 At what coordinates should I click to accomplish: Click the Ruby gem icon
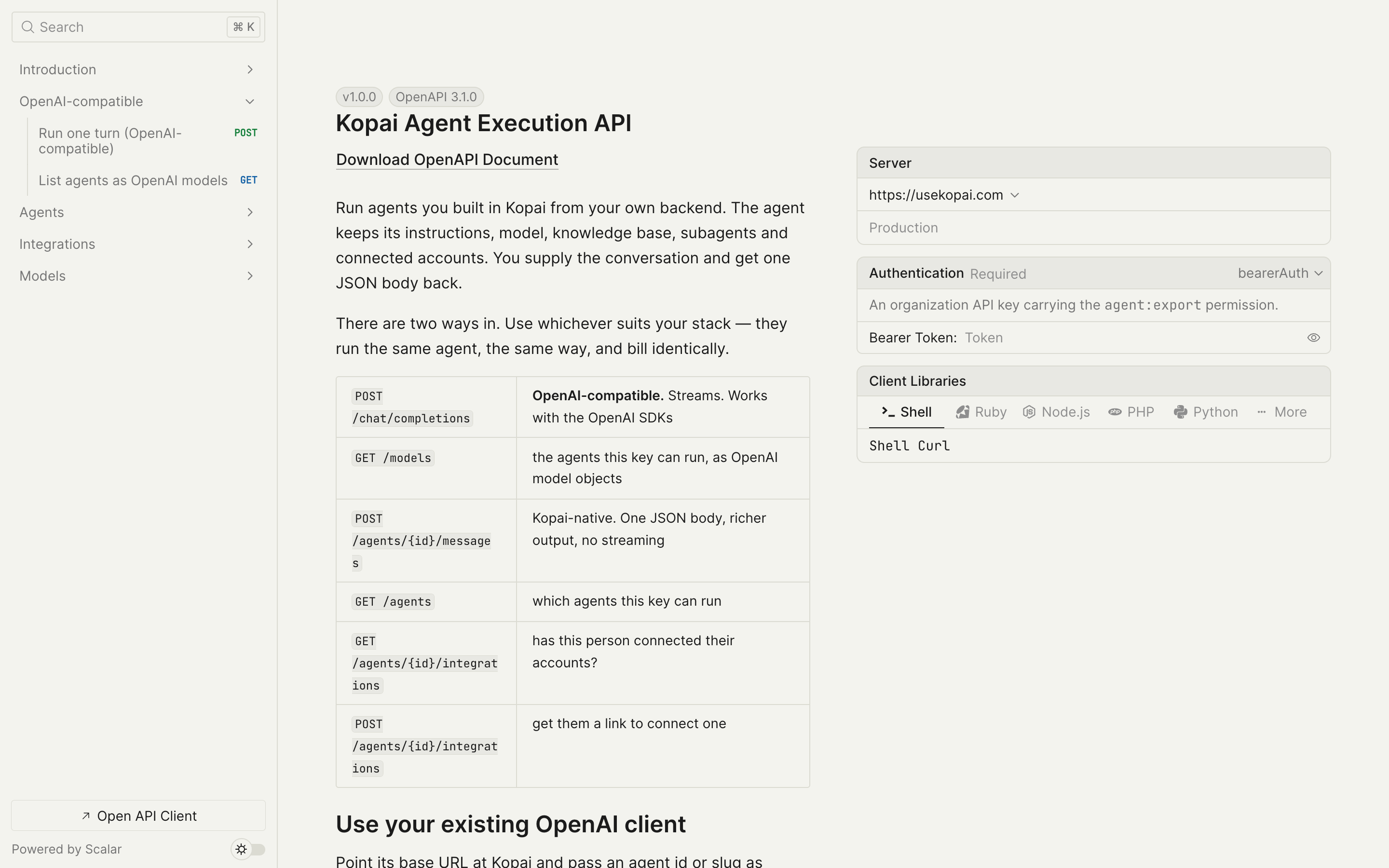click(963, 412)
